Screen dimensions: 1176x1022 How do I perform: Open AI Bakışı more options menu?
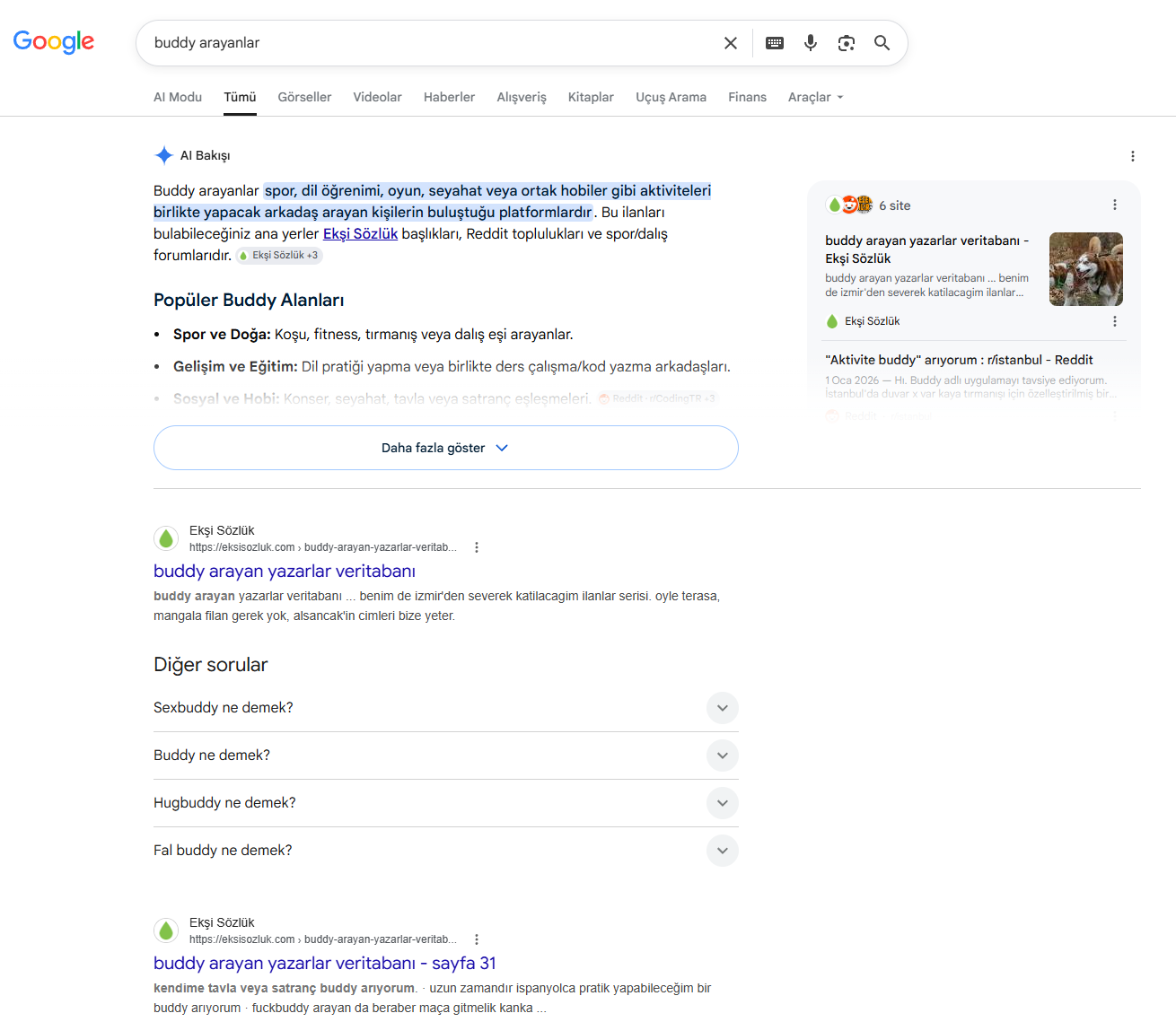coord(1133,156)
